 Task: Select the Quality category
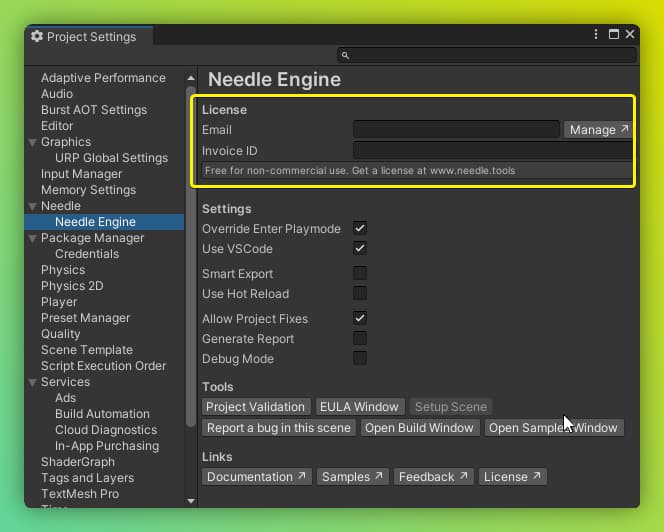coord(61,334)
